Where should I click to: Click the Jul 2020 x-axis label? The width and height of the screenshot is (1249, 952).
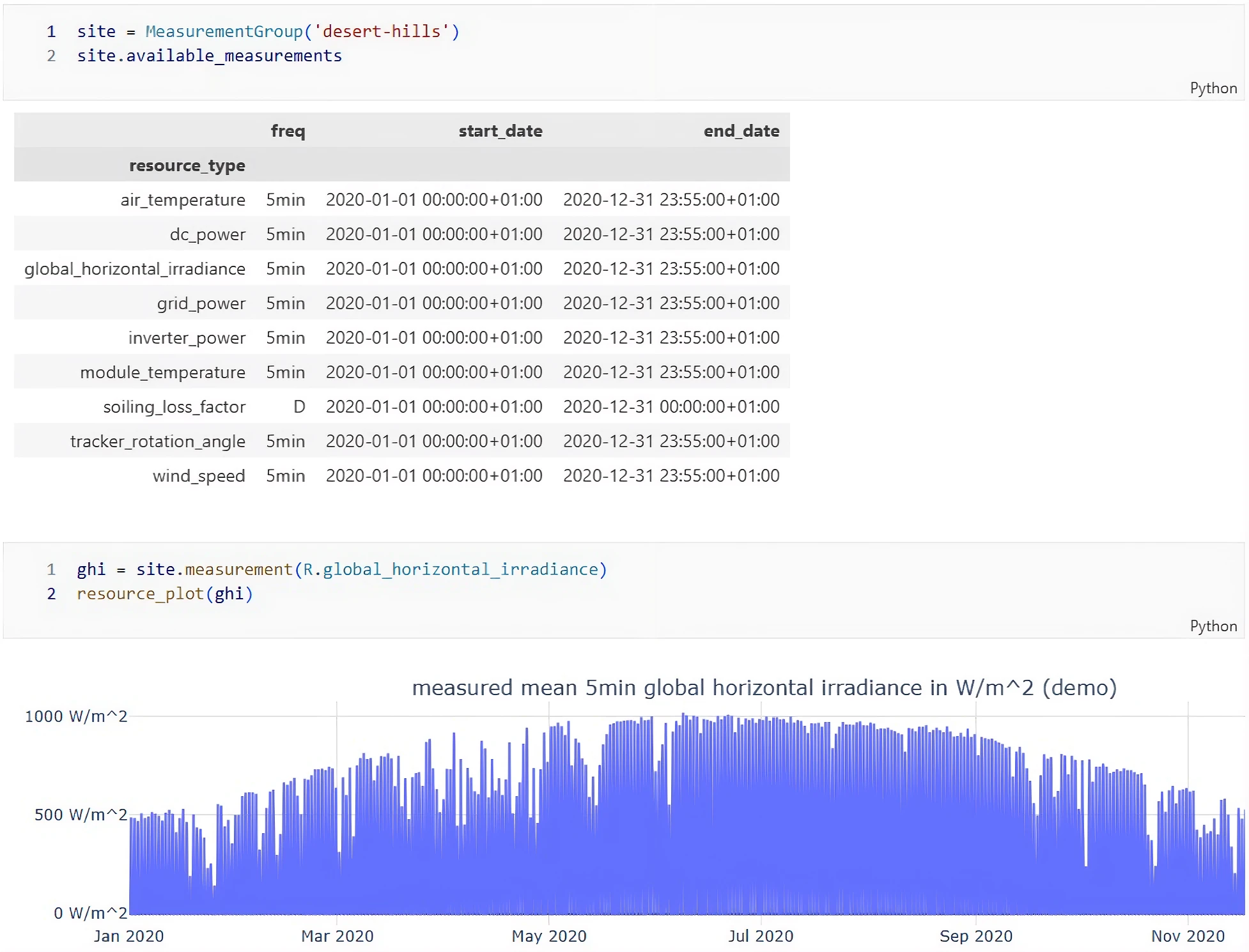(x=761, y=936)
